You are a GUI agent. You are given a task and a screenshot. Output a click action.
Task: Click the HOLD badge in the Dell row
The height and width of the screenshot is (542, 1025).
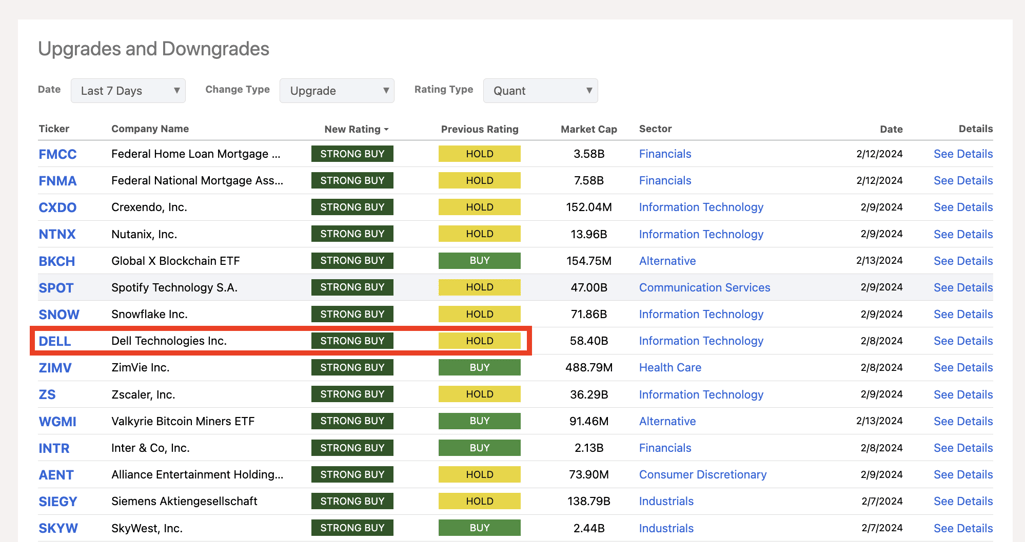479,341
